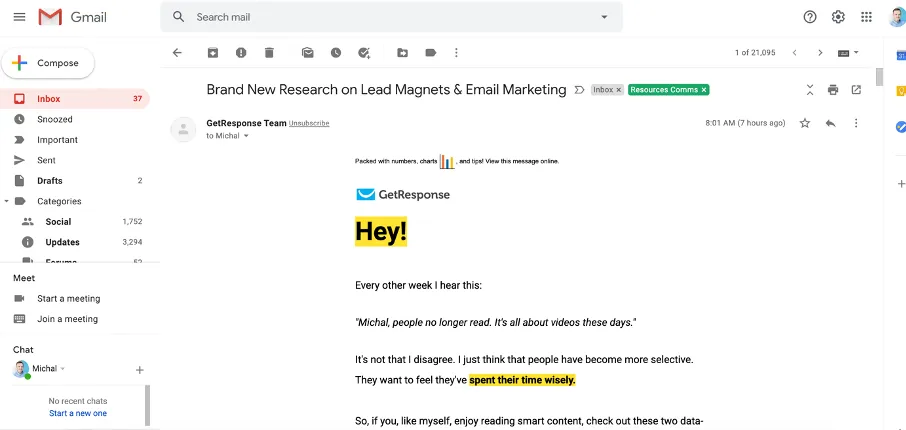Mark the email as unread
Viewport: 906px width, 430px height.
click(x=308, y=52)
